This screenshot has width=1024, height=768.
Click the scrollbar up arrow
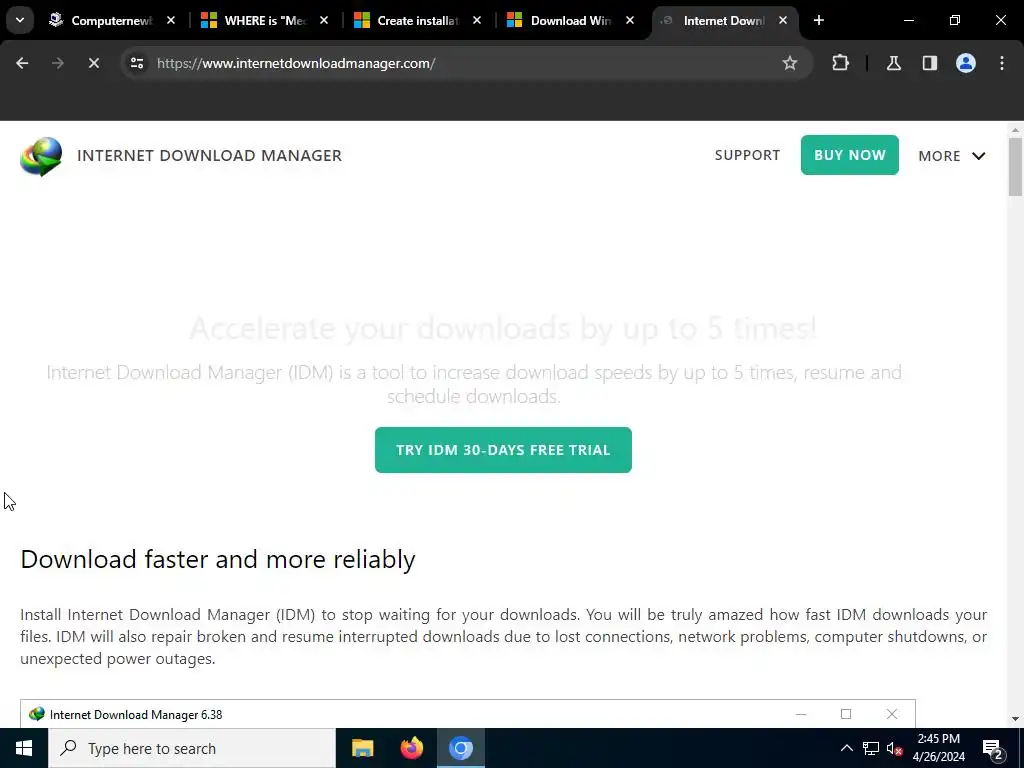point(1015,130)
